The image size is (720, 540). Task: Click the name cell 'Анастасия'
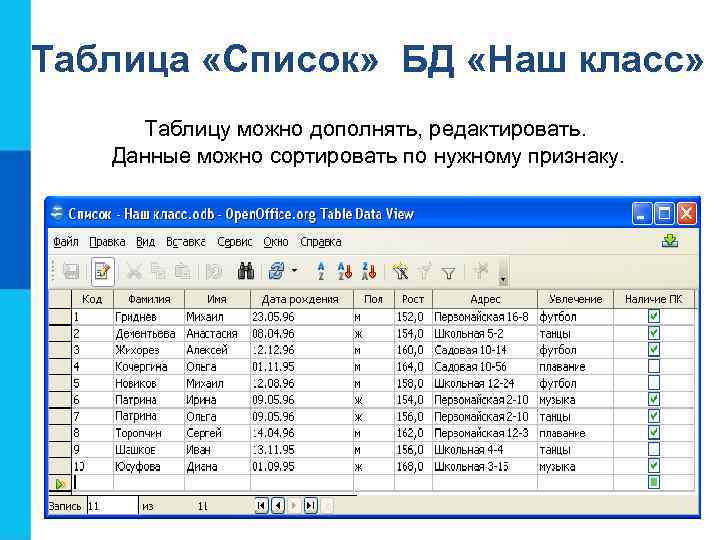pos(217,333)
